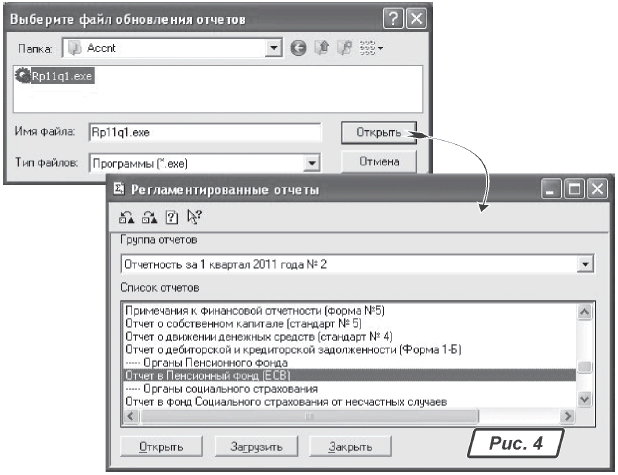This screenshot has width=618, height=475.
Task: Click the Закрыть button in reports window
Action: pos(350,447)
